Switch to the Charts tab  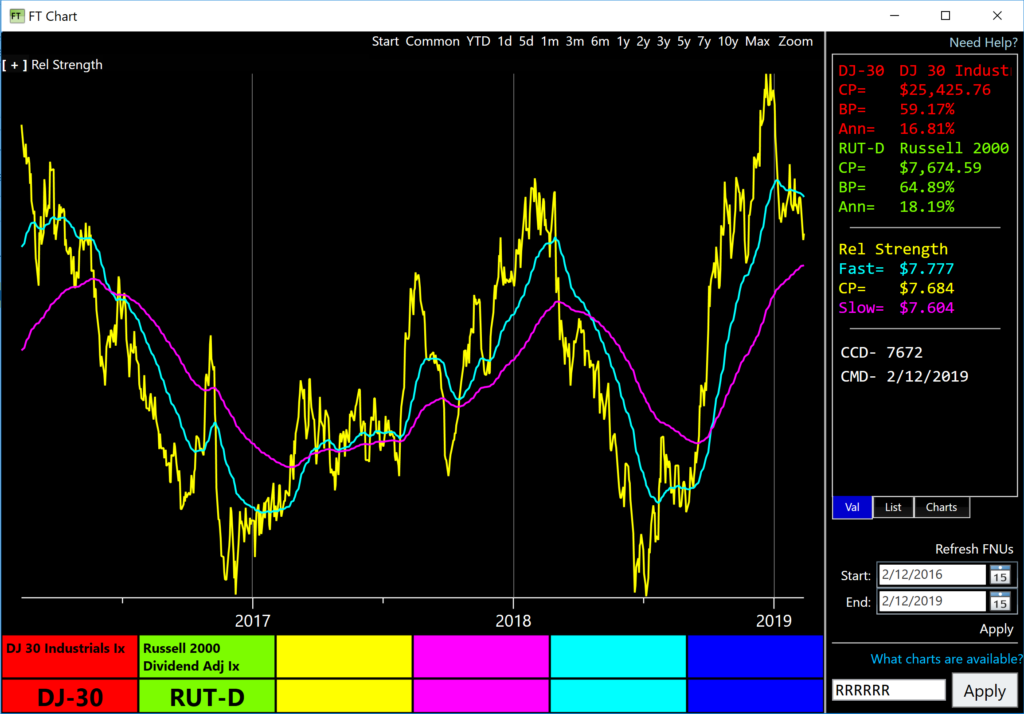[940, 507]
